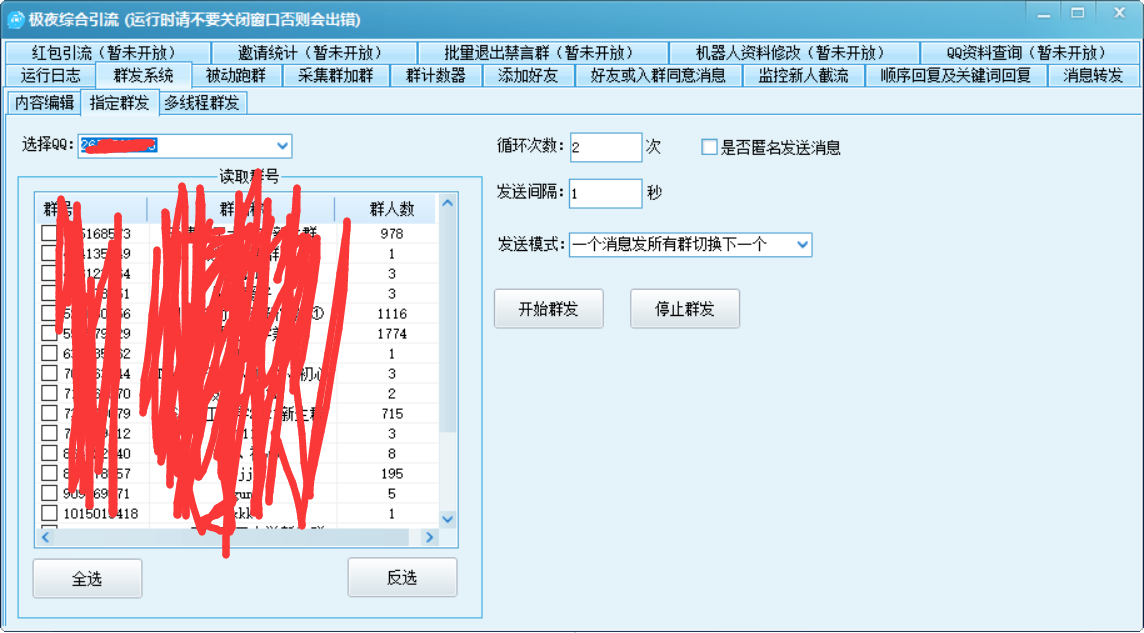Check the group row with 5 members
Viewport: 1144px width, 633px height.
[49, 494]
